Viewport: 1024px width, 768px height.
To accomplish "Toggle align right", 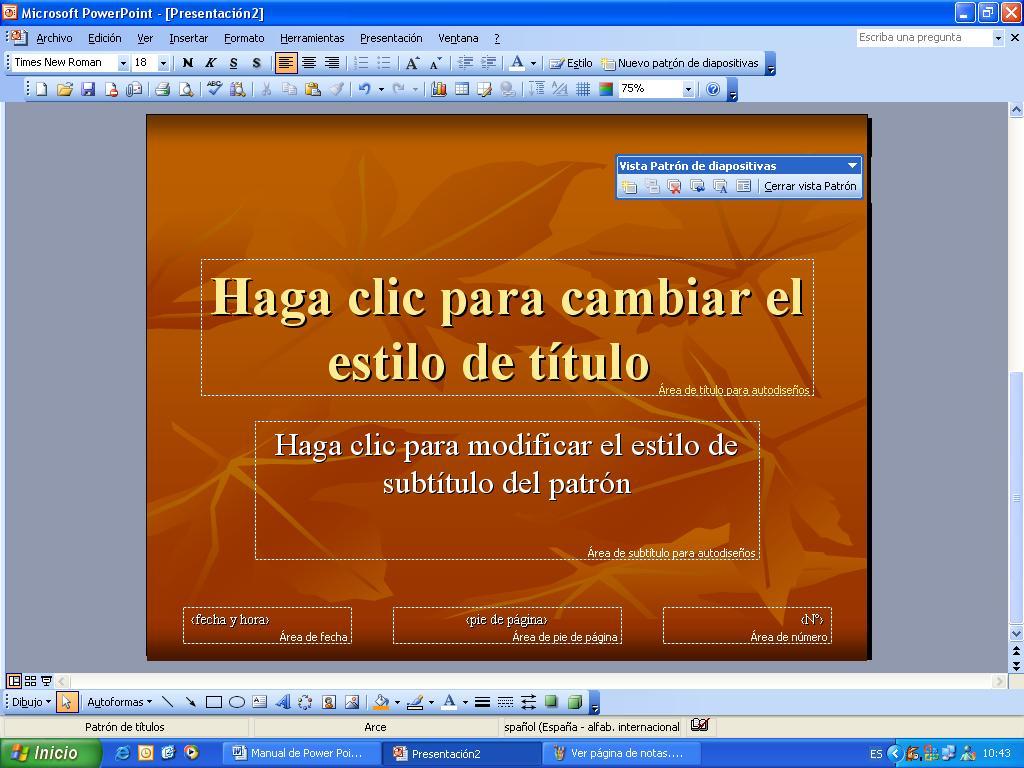I will [x=332, y=63].
